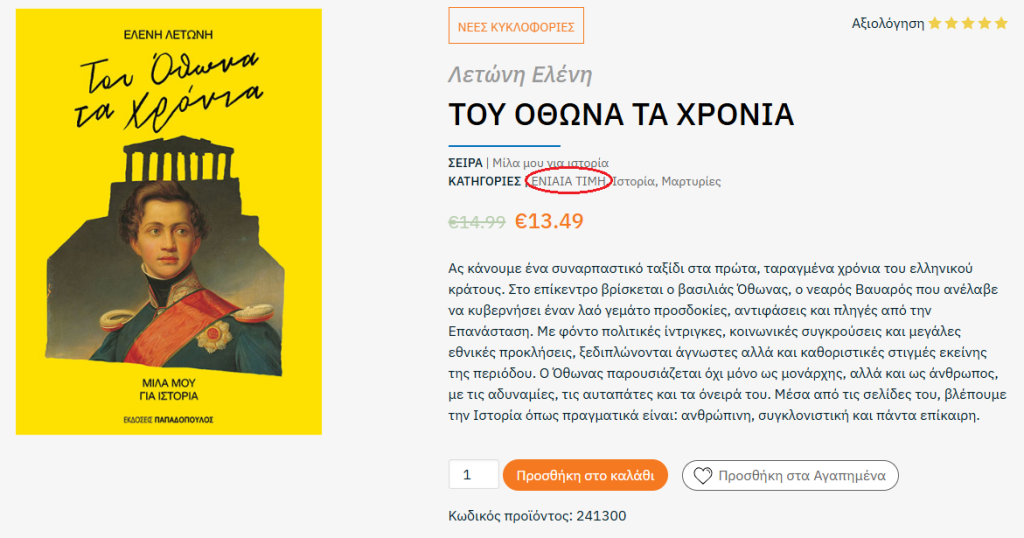
Task: Go to the Μαρτυρίες category
Action: (691, 181)
